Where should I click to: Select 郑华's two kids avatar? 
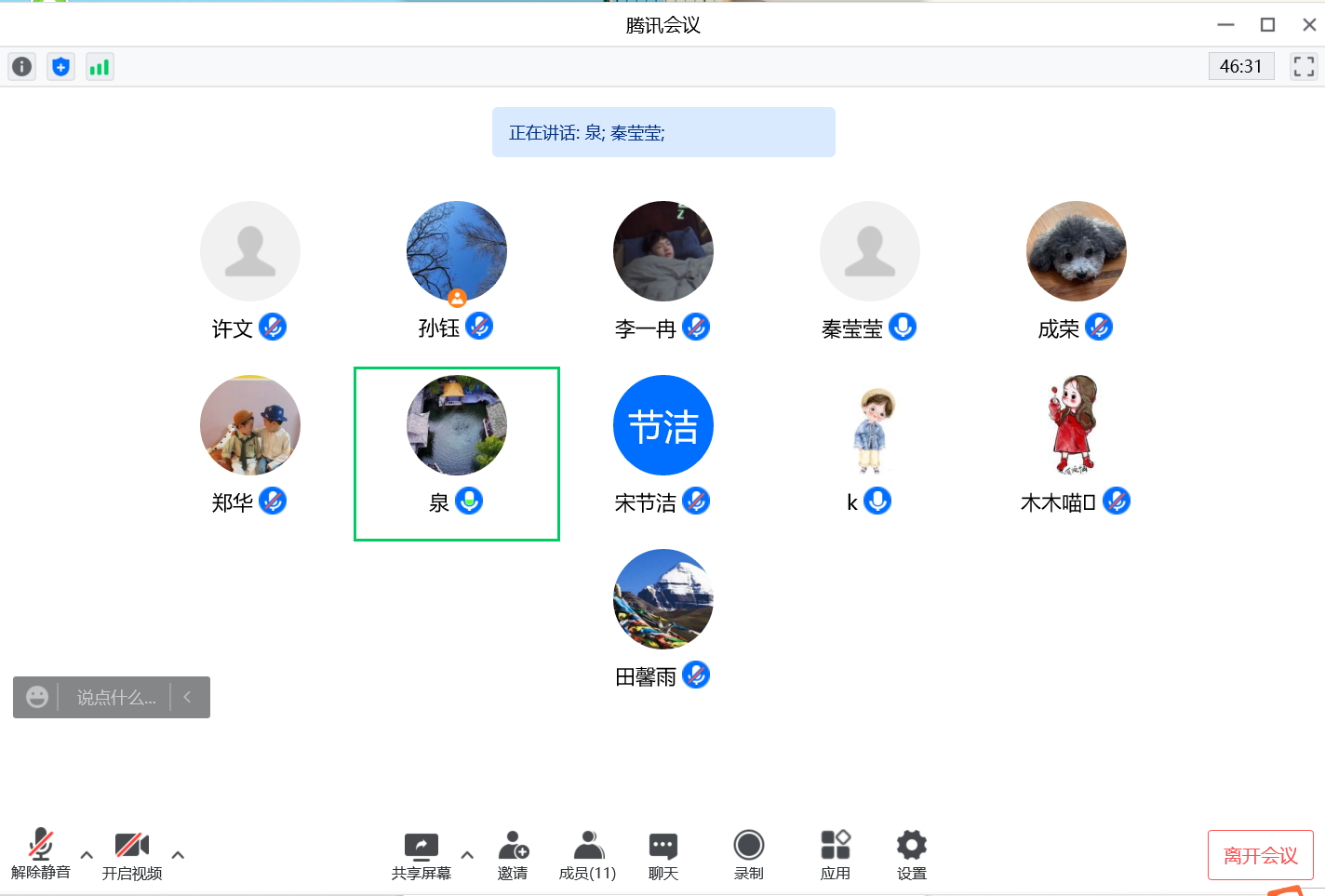[x=250, y=425]
